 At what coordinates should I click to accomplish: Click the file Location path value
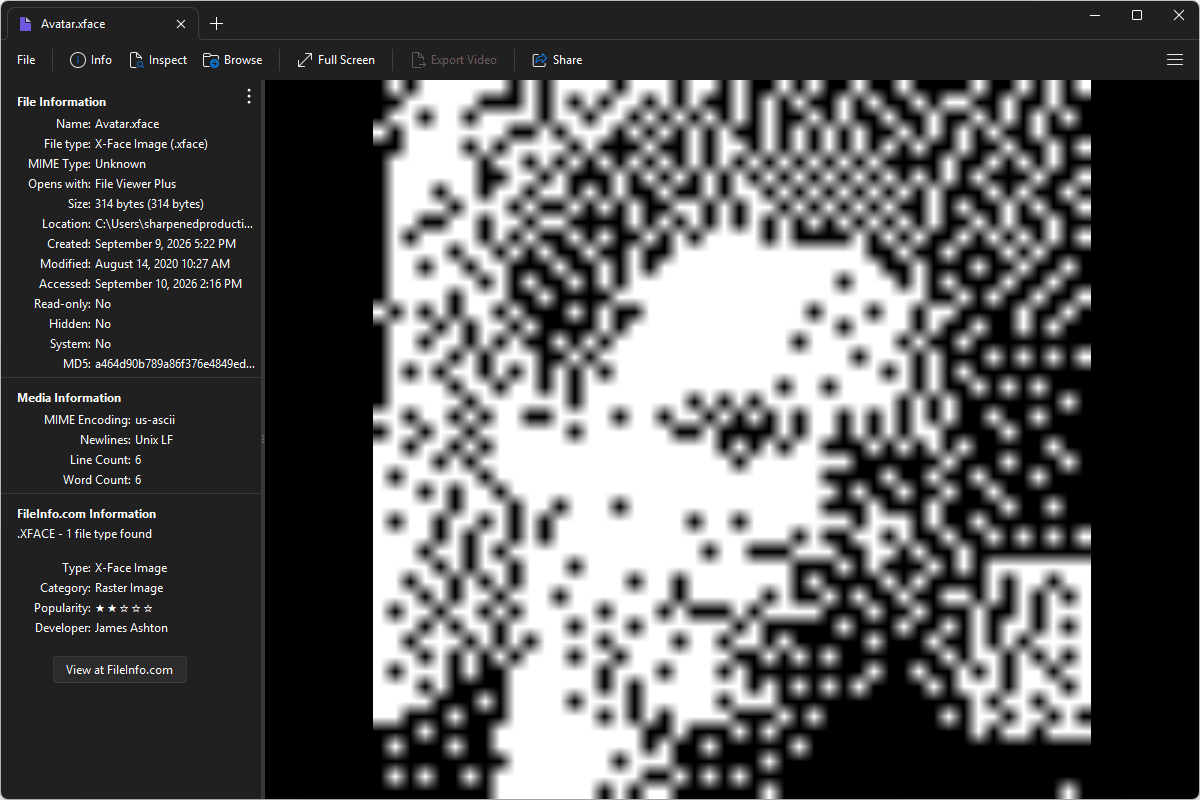click(174, 224)
